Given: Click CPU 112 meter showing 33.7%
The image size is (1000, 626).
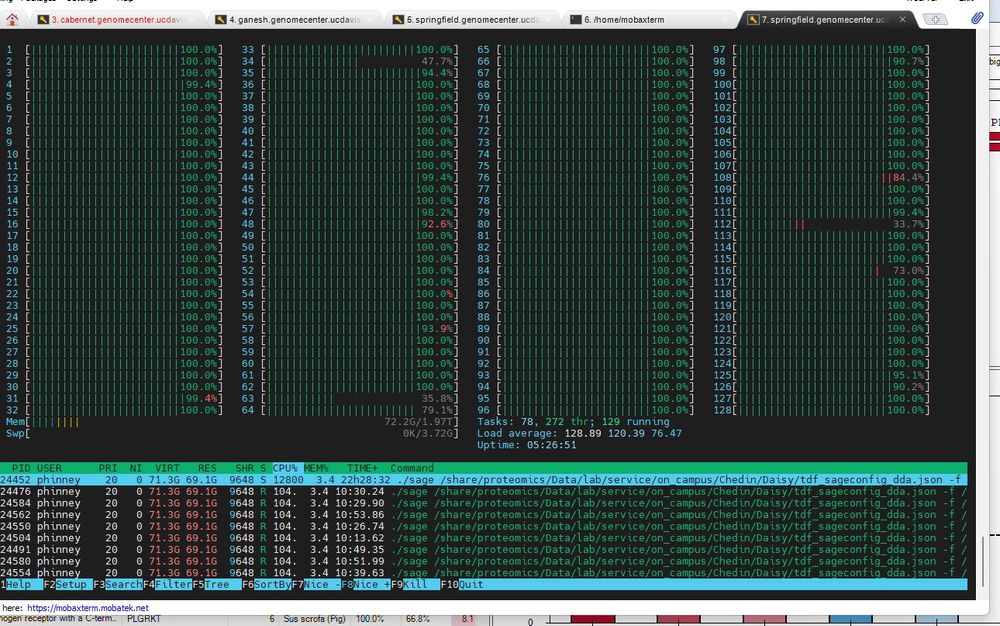Looking at the screenshot, I should point(821,224).
